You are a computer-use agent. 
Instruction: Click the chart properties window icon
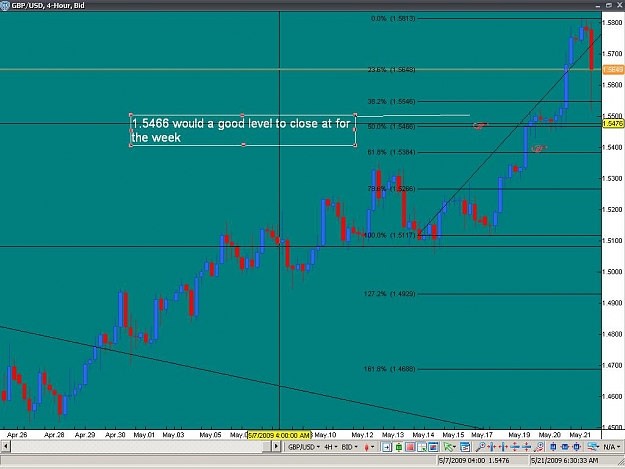[x=465, y=447]
